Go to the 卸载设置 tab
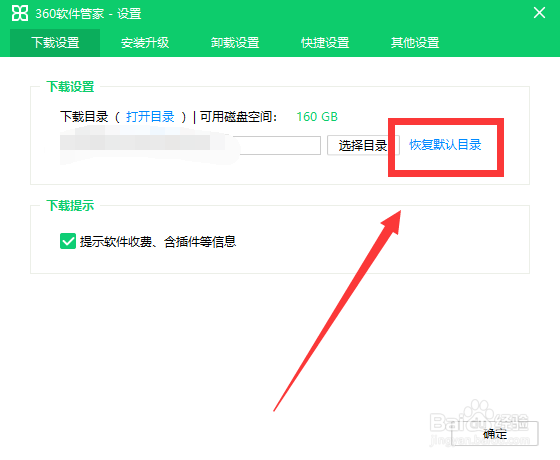Screen dimensions: 560x460 click(235, 42)
